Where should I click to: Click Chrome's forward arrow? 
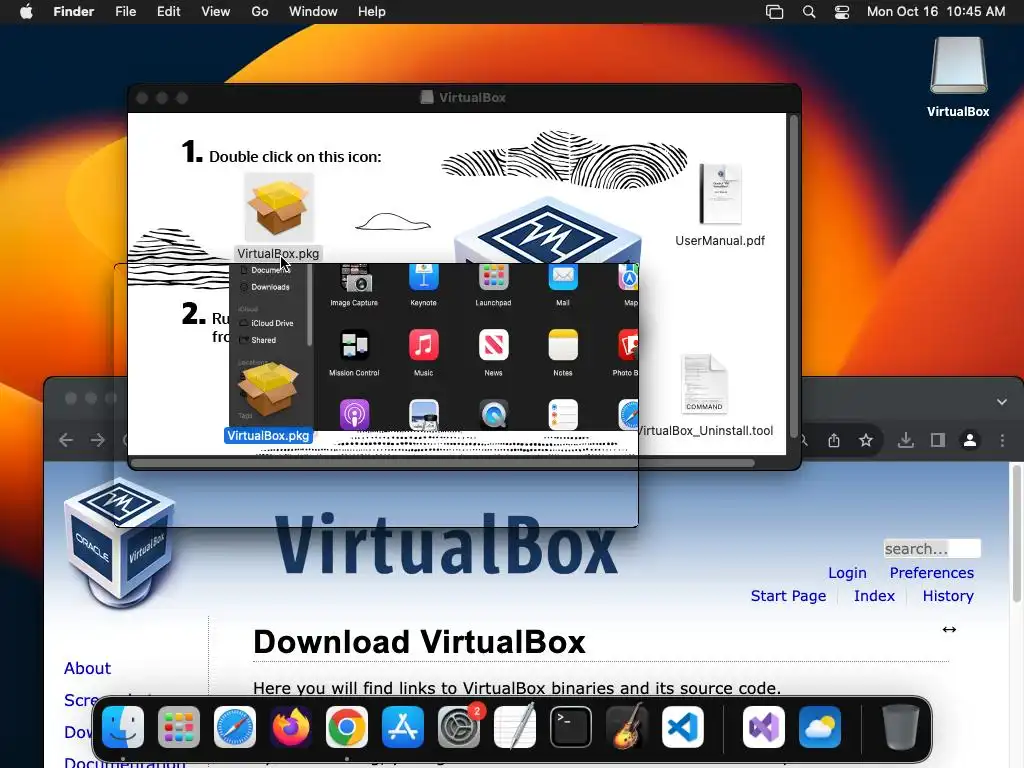coord(98,440)
